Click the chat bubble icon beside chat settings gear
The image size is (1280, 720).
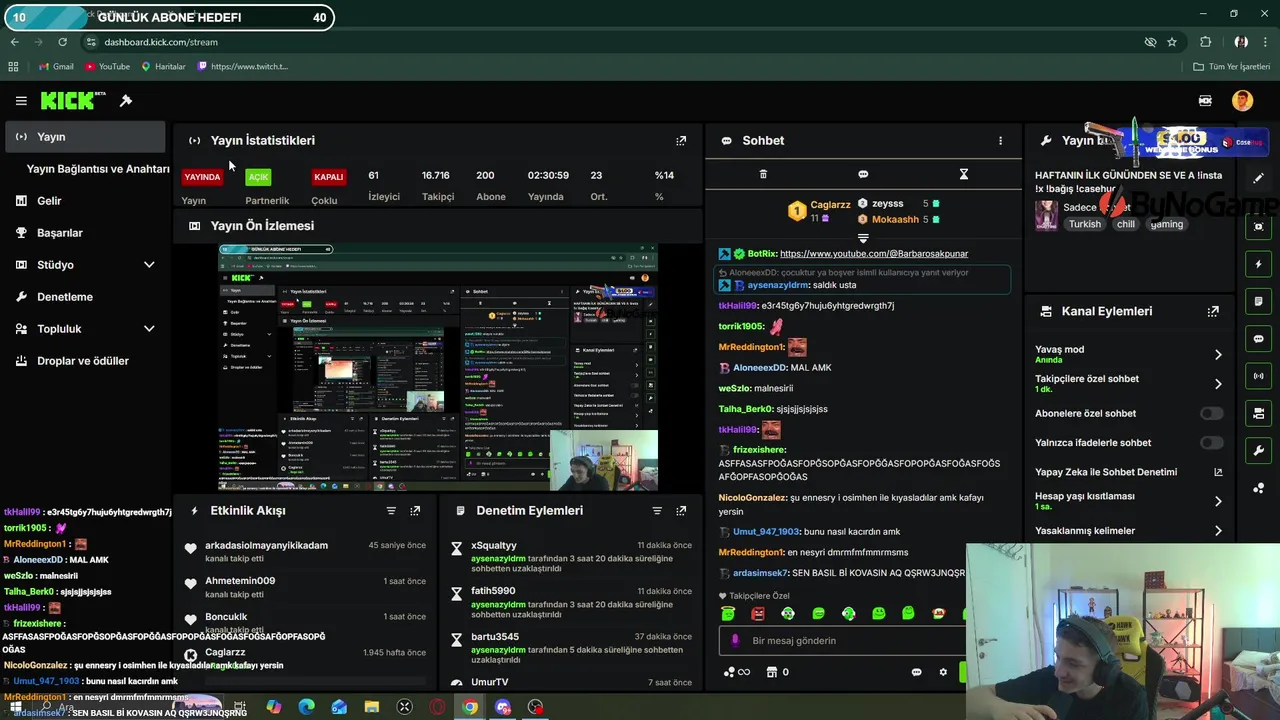pos(916,672)
